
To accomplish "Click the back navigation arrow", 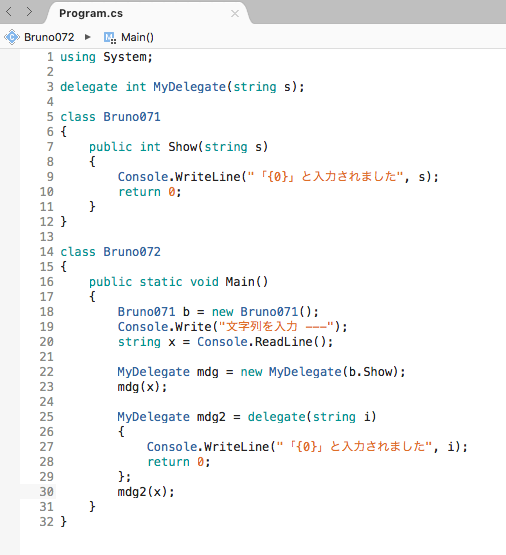I will click(x=9, y=12).
